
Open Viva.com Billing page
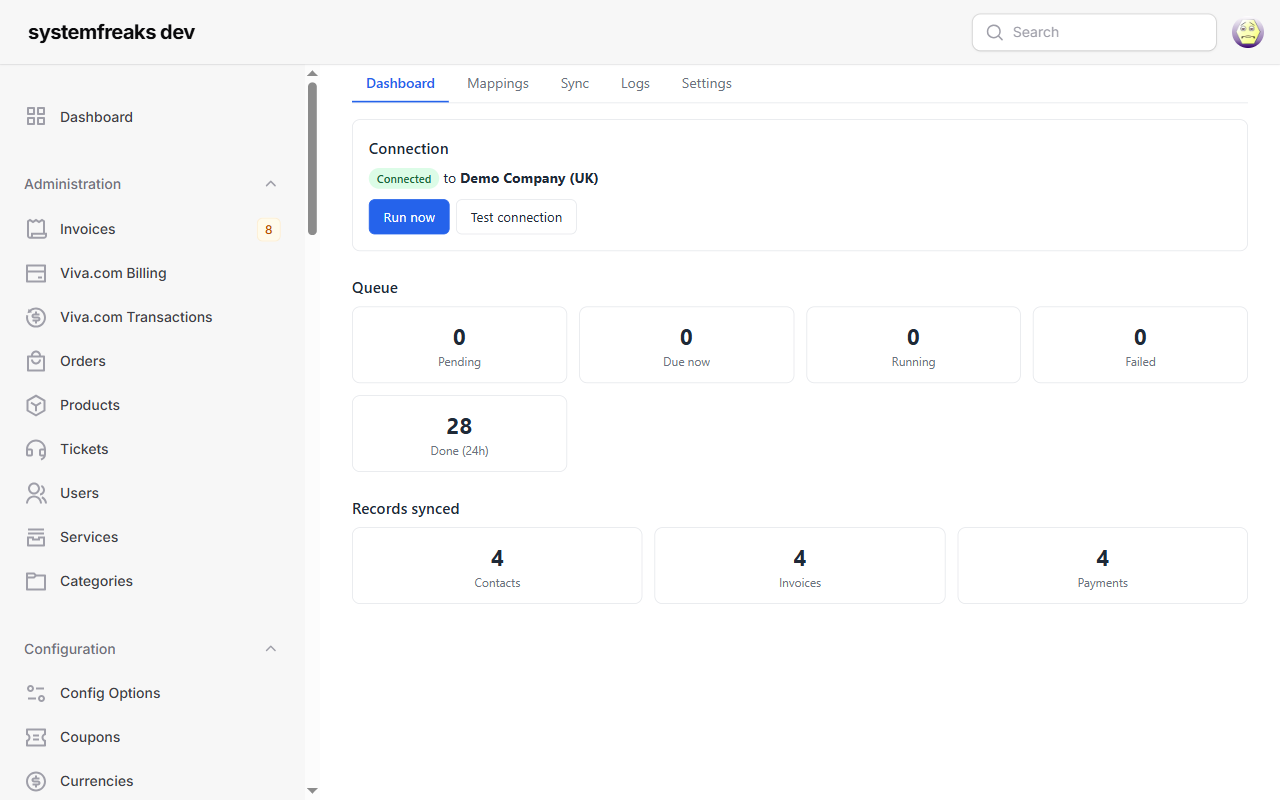pyautogui.click(x=113, y=273)
